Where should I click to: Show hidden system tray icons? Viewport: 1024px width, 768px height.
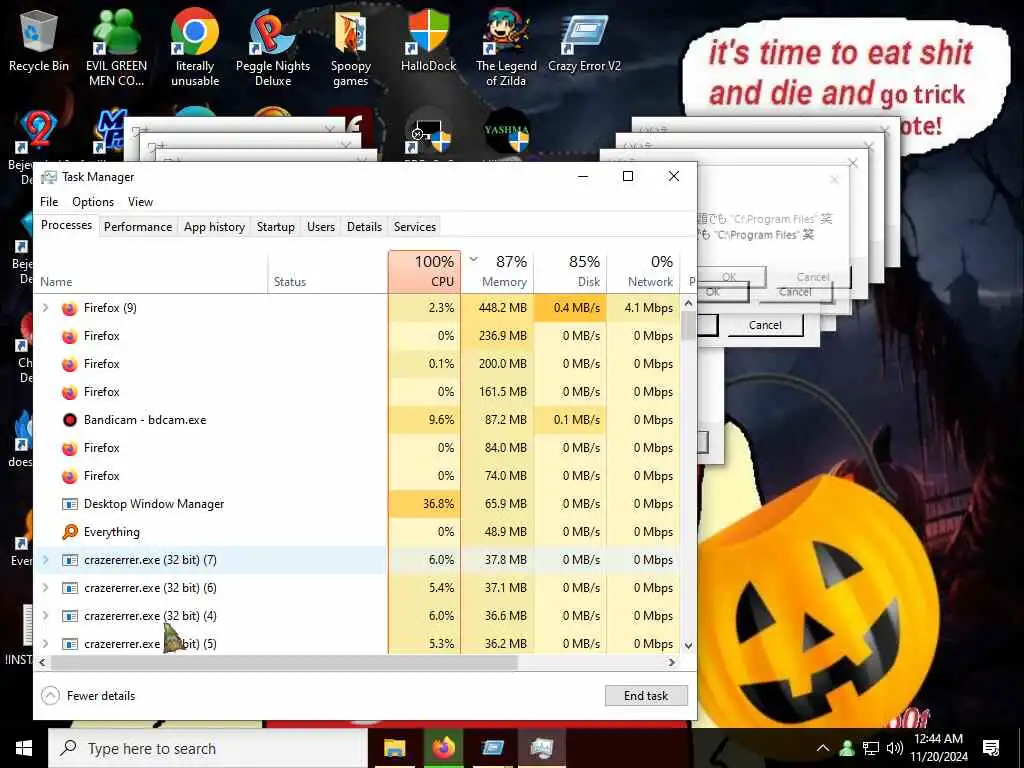click(823, 748)
